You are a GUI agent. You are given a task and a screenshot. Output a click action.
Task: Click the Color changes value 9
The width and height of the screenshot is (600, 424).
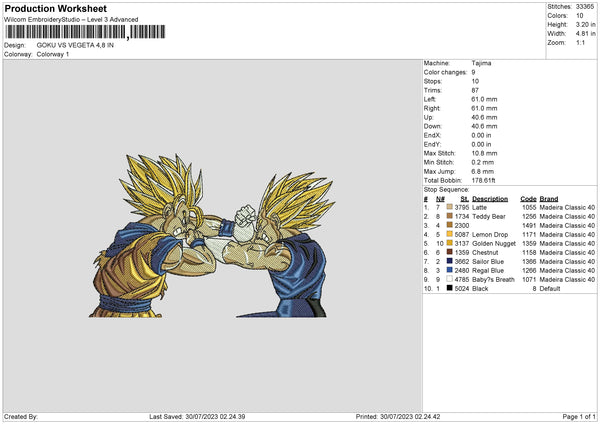(473, 72)
